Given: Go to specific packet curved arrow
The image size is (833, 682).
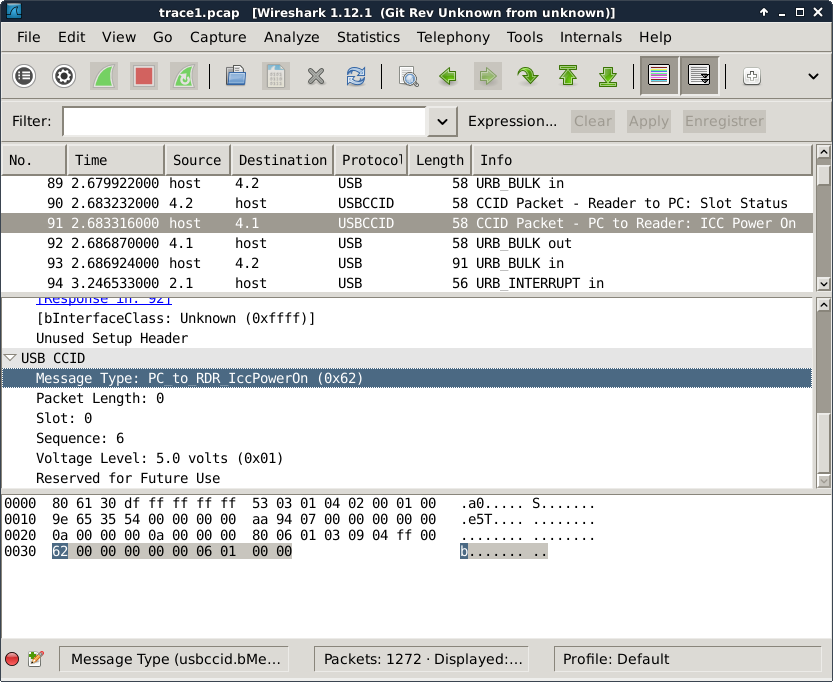Looking at the screenshot, I should click(x=528, y=76).
